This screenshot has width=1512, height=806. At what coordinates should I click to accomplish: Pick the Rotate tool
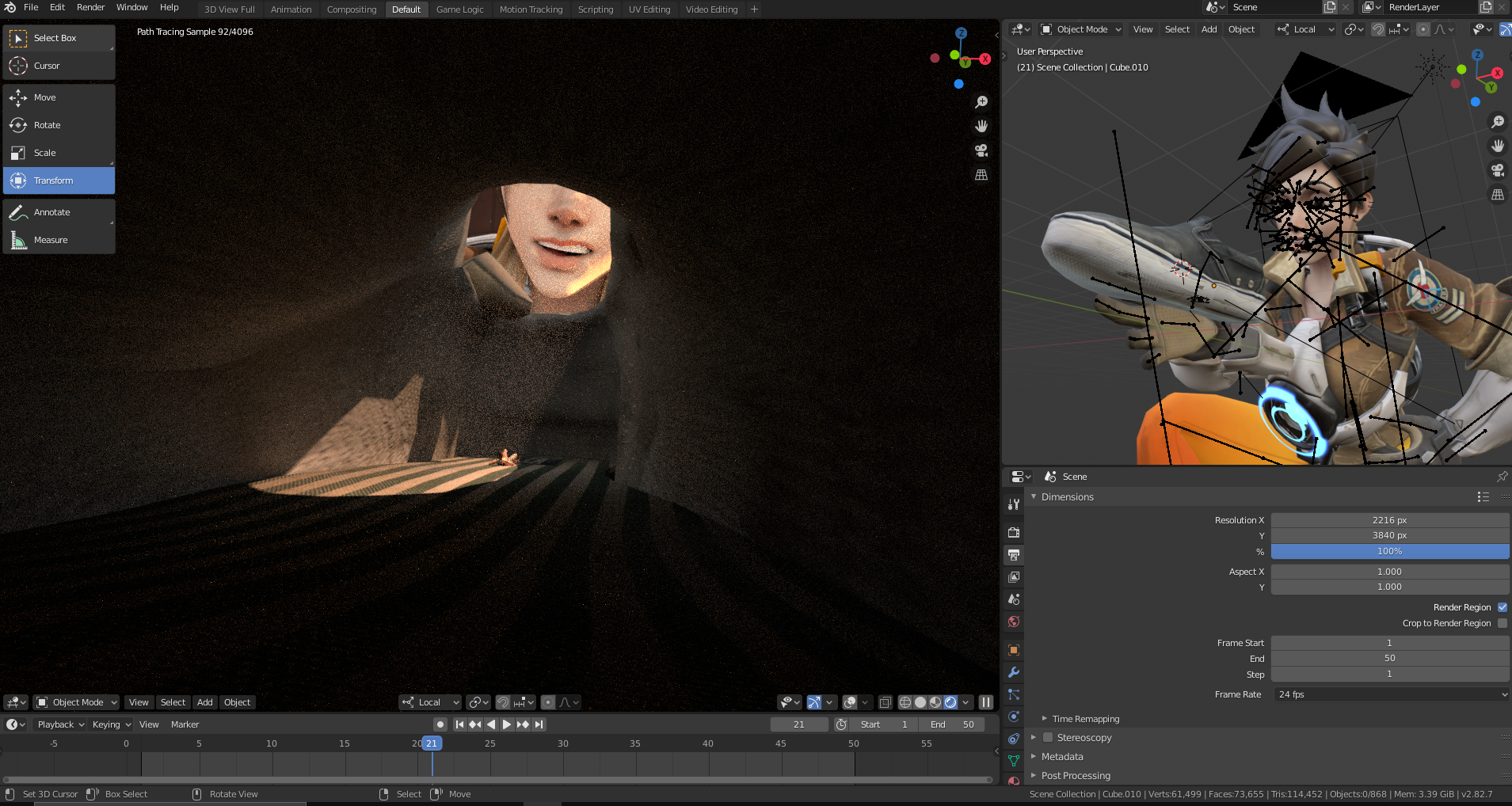point(59,125)
